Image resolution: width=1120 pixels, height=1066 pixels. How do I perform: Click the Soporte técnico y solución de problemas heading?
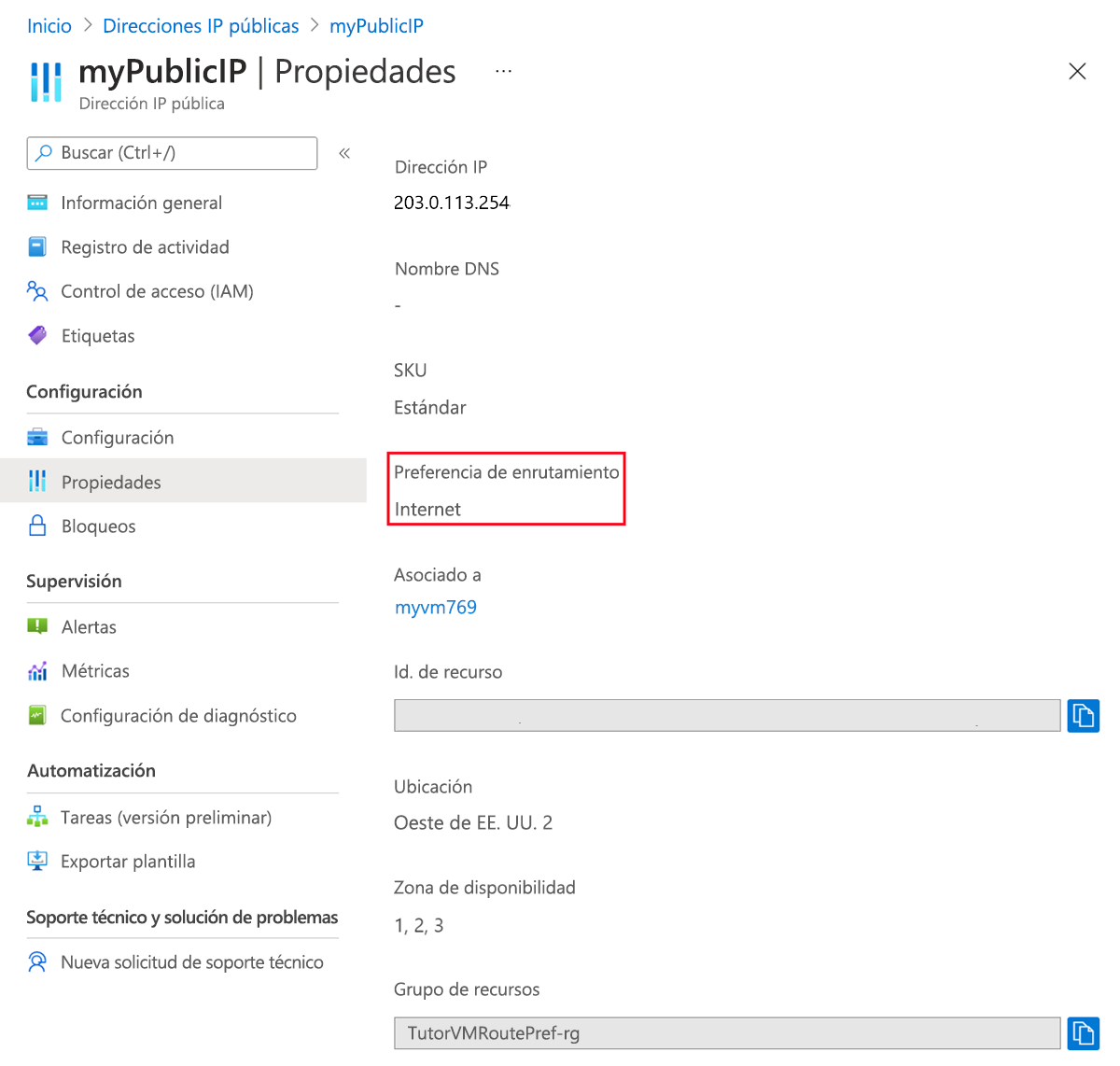(182, 918)
